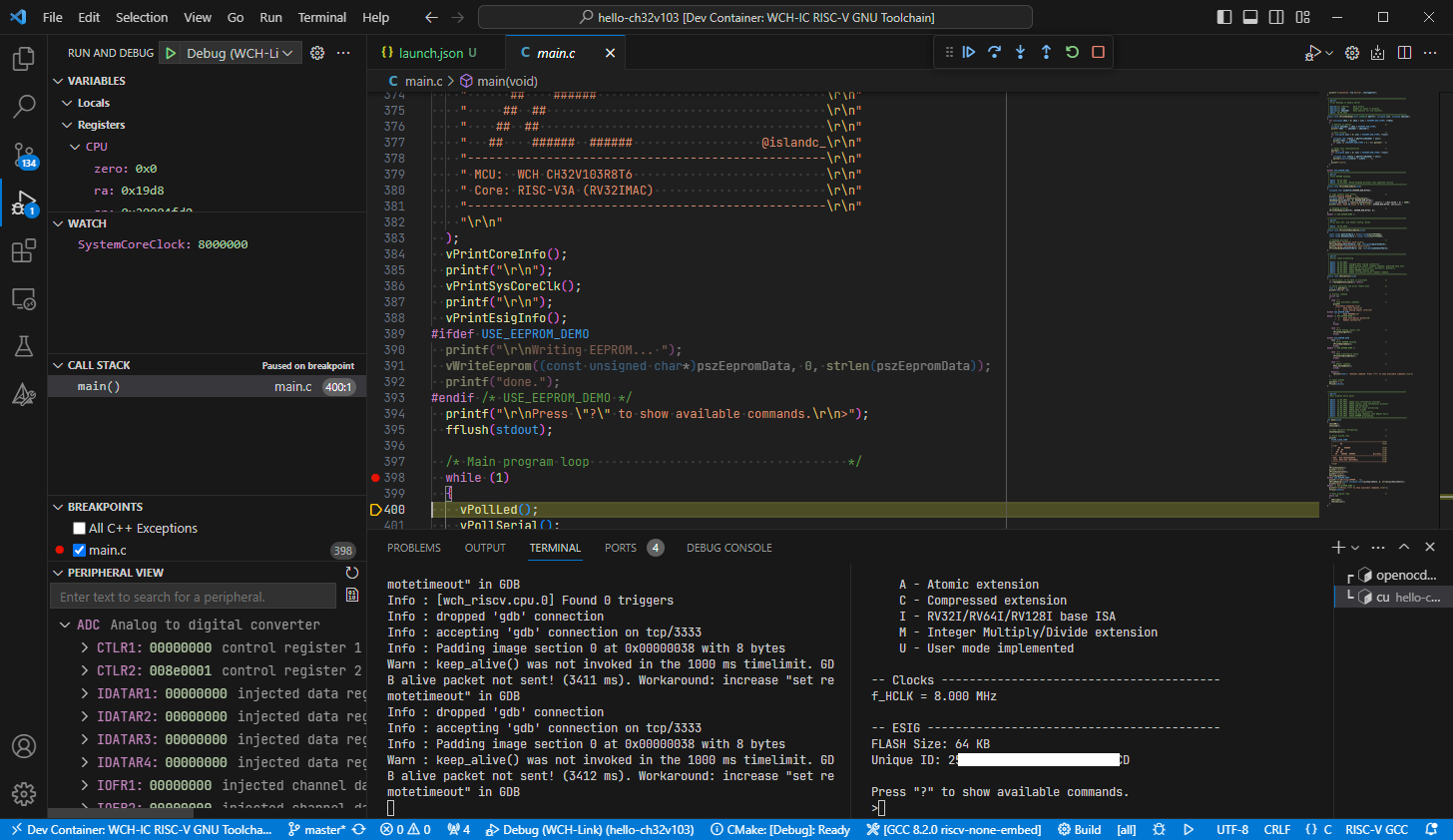1453x840 pixels.
Task: Disable the main.c breakpoint checkbox
Action: tap(79, 551)
